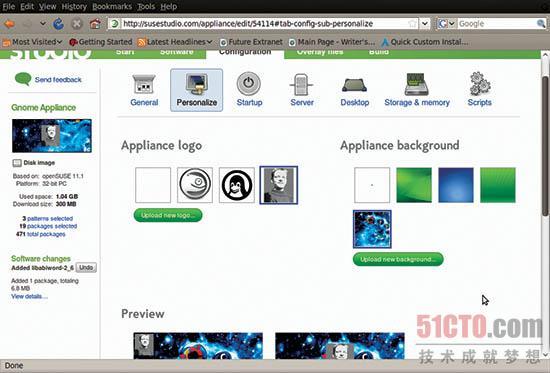Click the browser Back arrow button
Image resolution: width=550 pixels, height=373 pixels.
(x=9, y=24)
